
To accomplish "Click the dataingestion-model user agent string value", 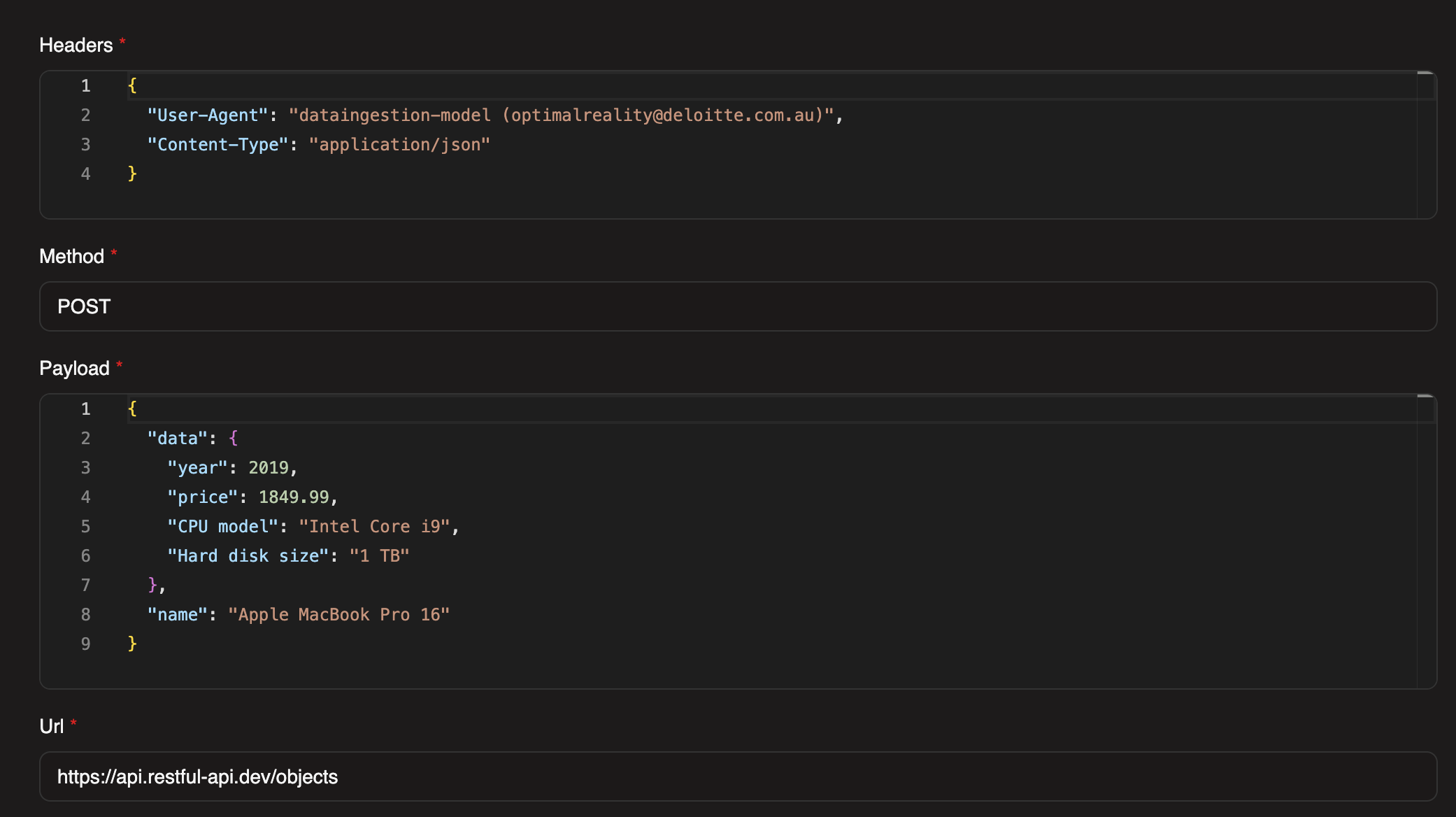I will coord(562,115).
